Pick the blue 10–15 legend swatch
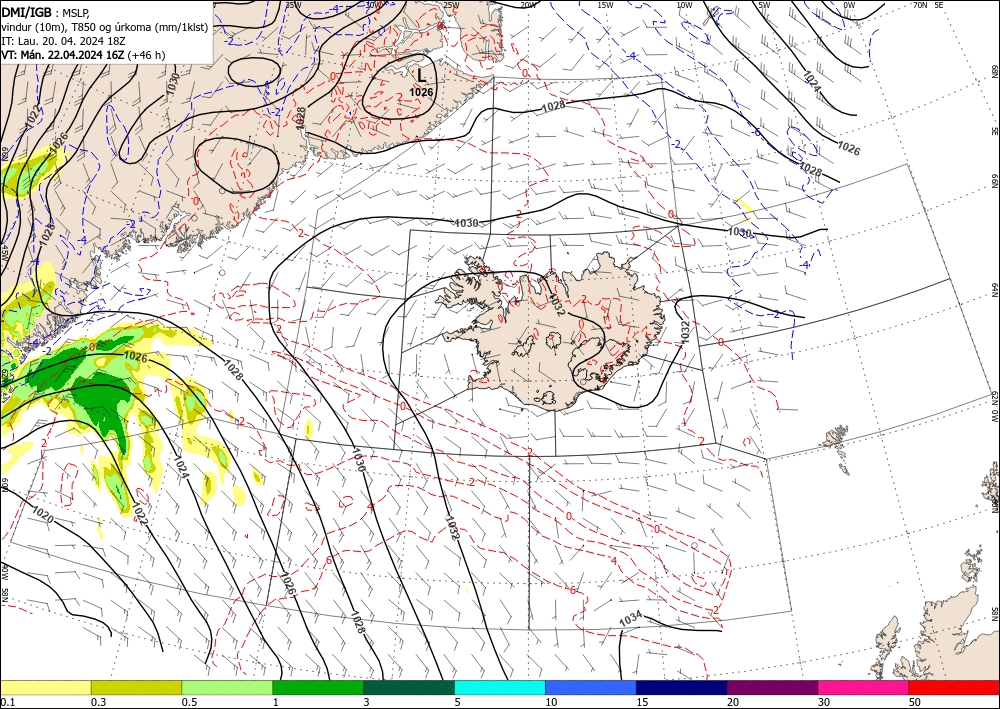Screen dimensions: 1000x709 [x=591, y=687]
